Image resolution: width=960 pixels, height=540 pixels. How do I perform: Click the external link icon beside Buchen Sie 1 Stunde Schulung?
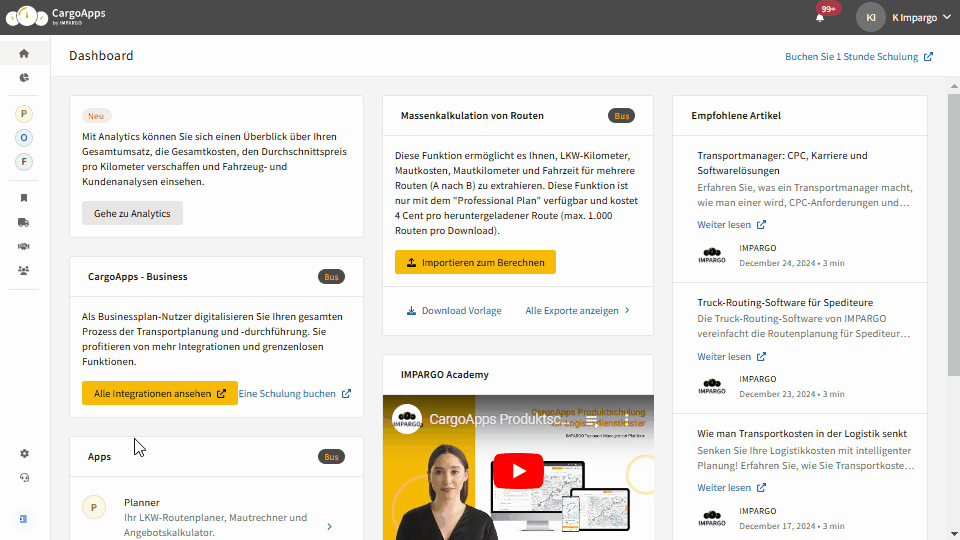pos(928,56)
